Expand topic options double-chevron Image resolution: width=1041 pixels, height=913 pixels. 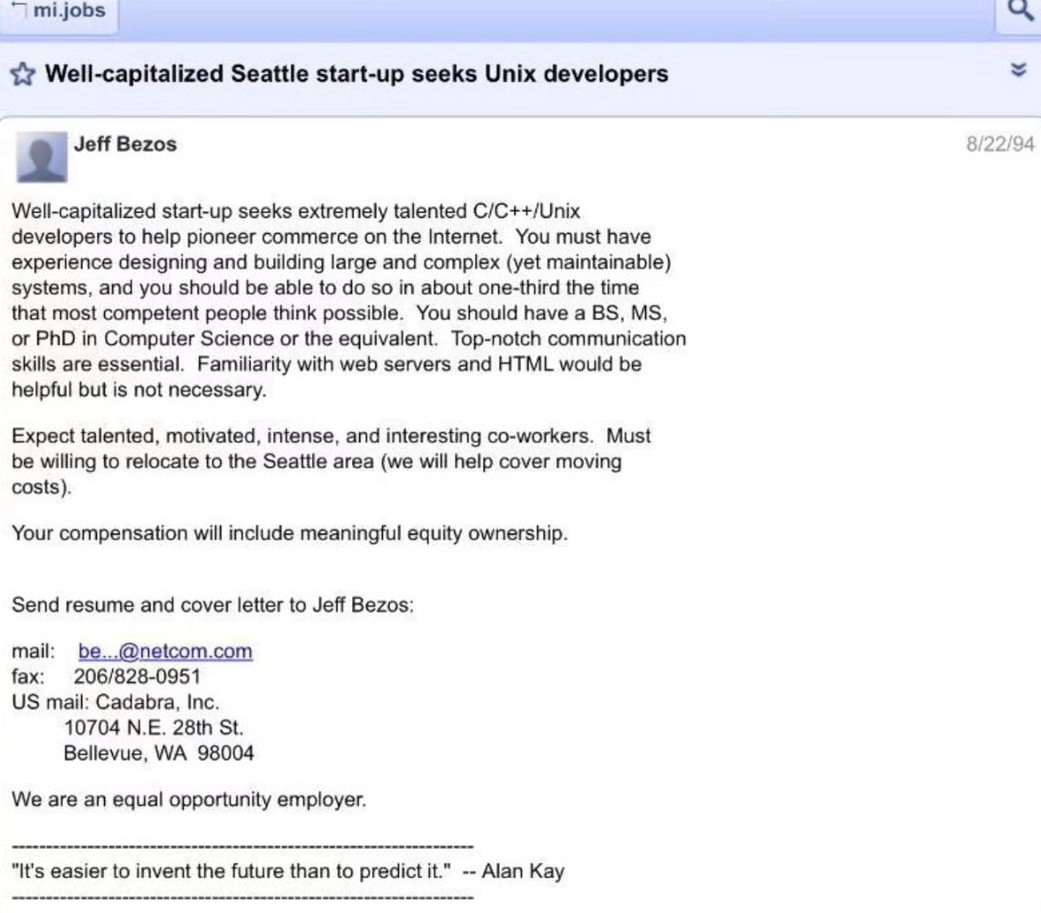pyautogui.click(x=1018, y=69)
